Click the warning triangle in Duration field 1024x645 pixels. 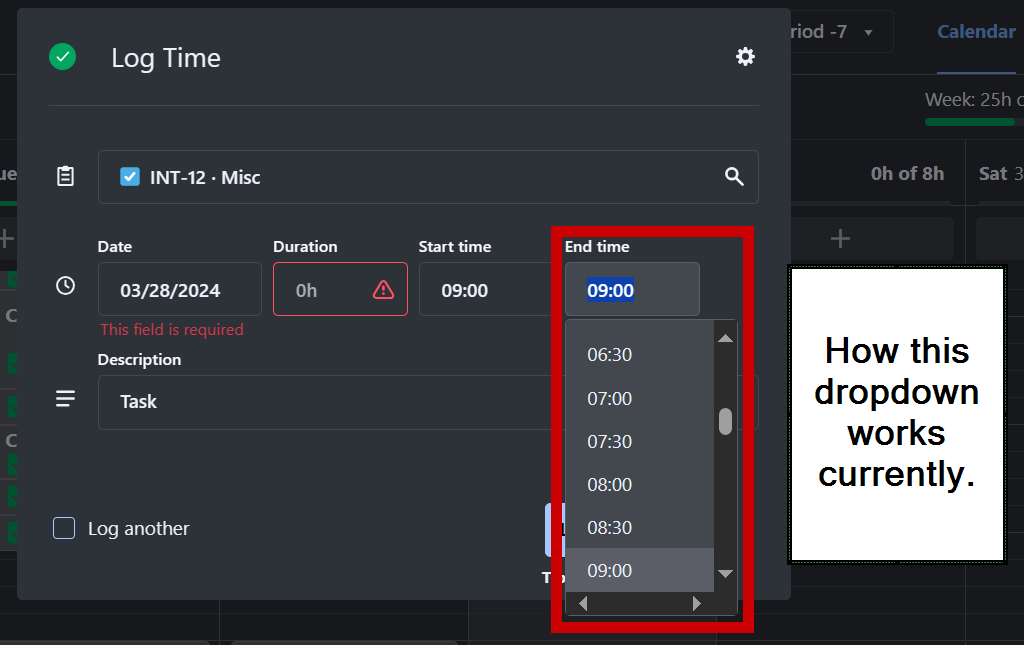click(383, 290)
